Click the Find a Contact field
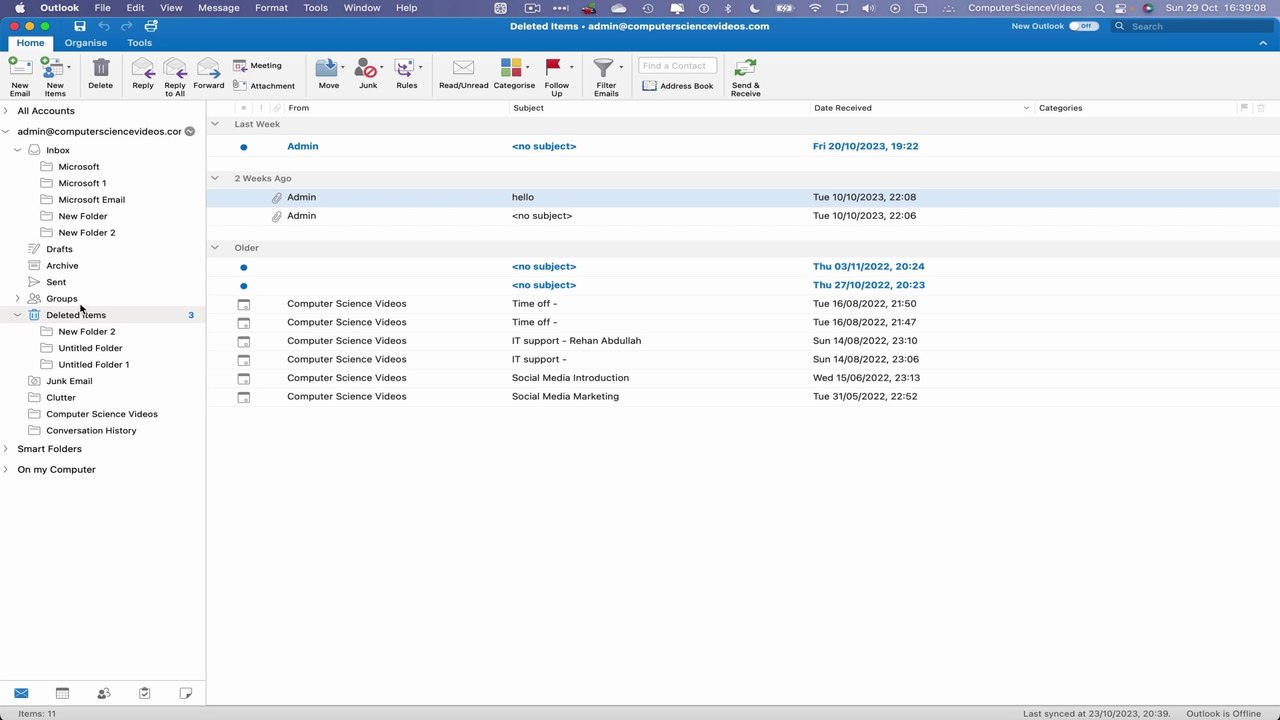 (x=677, y=66)
